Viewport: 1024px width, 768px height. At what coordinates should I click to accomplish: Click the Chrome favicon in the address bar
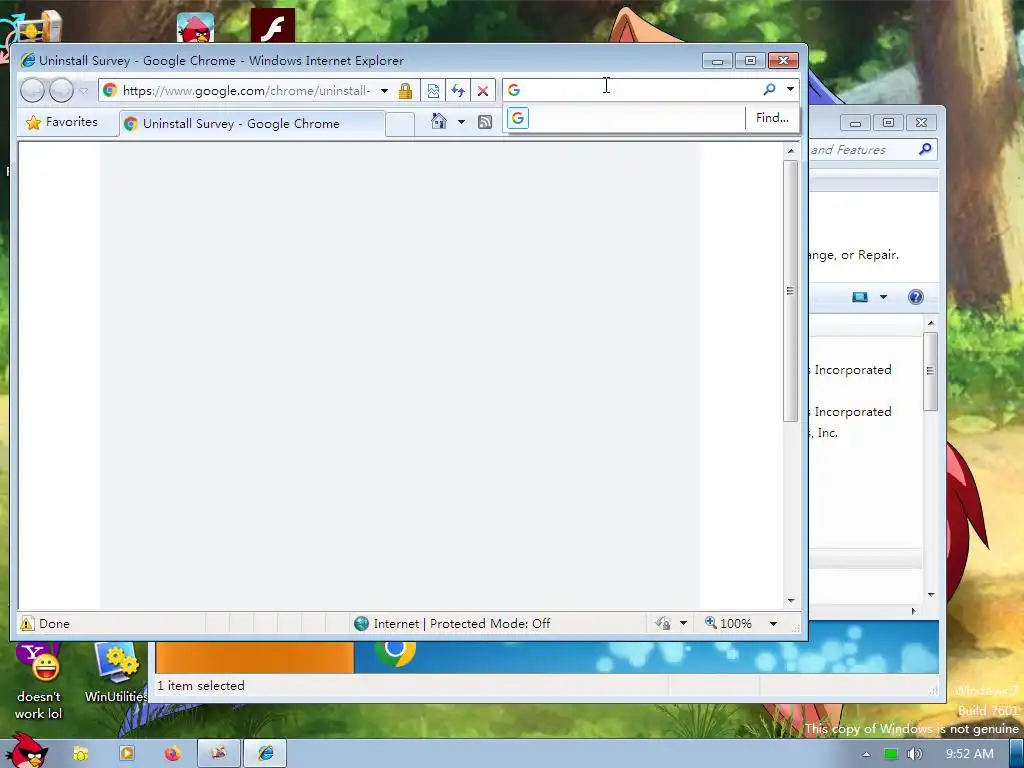pos(110,90)
